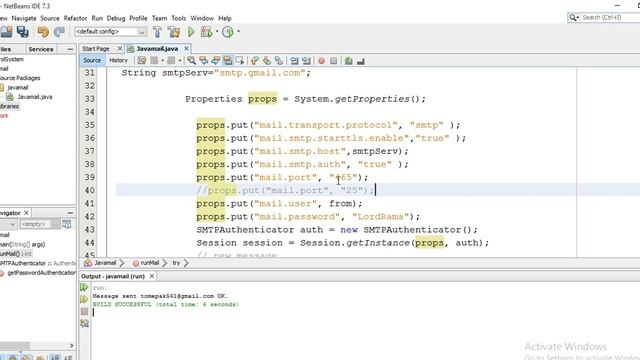Click the Uncomment icon in editor toolbar
The width and height of the screenshot is (640, 360).
pos(361,61)
